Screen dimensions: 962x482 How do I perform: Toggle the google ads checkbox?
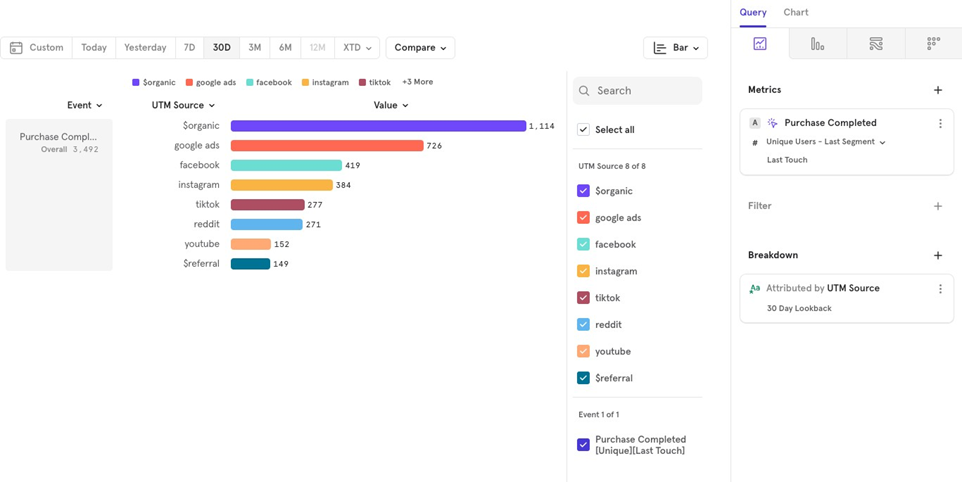(x=584, y=218)
